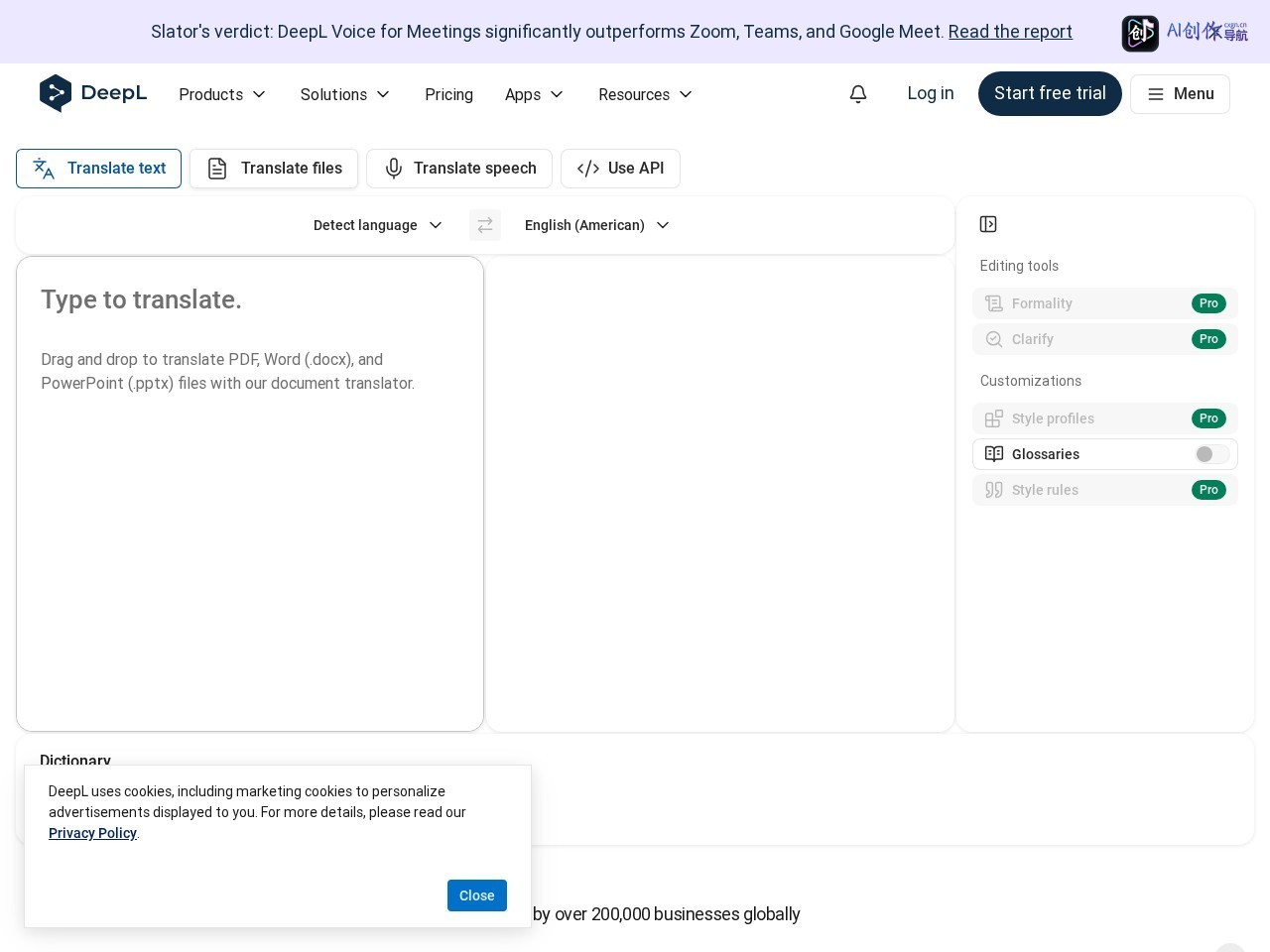Click the Customizations heading
This screenshot has width=1270, height=952.
pyautogui.click(x=1031, y=381)
